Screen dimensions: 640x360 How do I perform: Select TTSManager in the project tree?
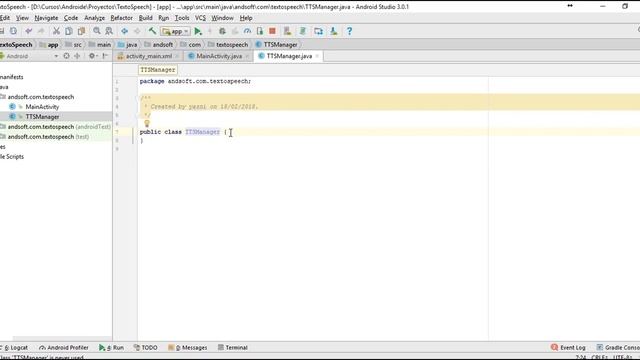pos(42,117)
